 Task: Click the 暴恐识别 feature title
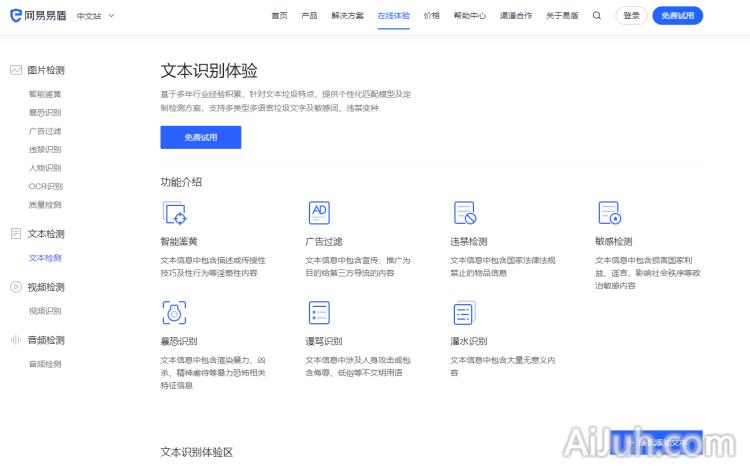179,341
